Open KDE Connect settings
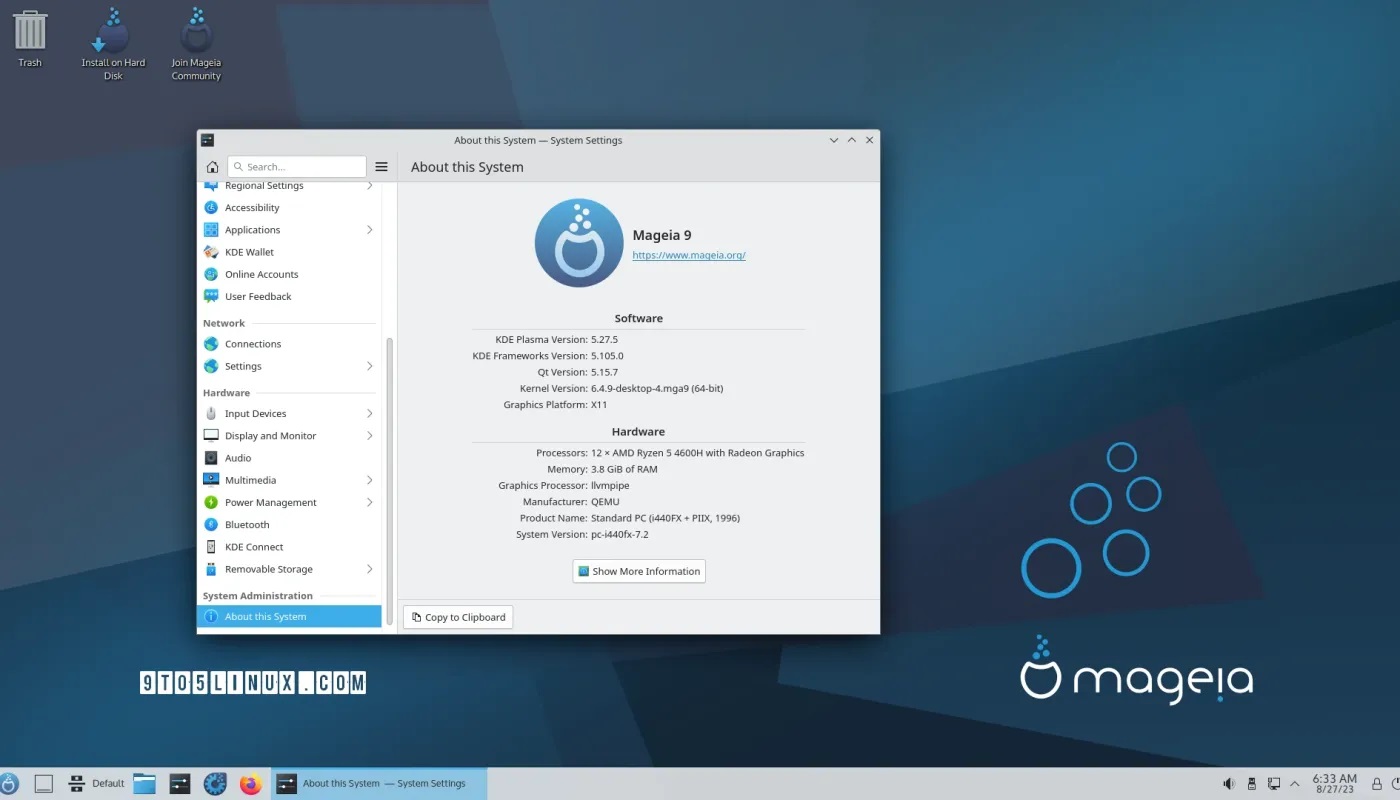 coord(290,547)
